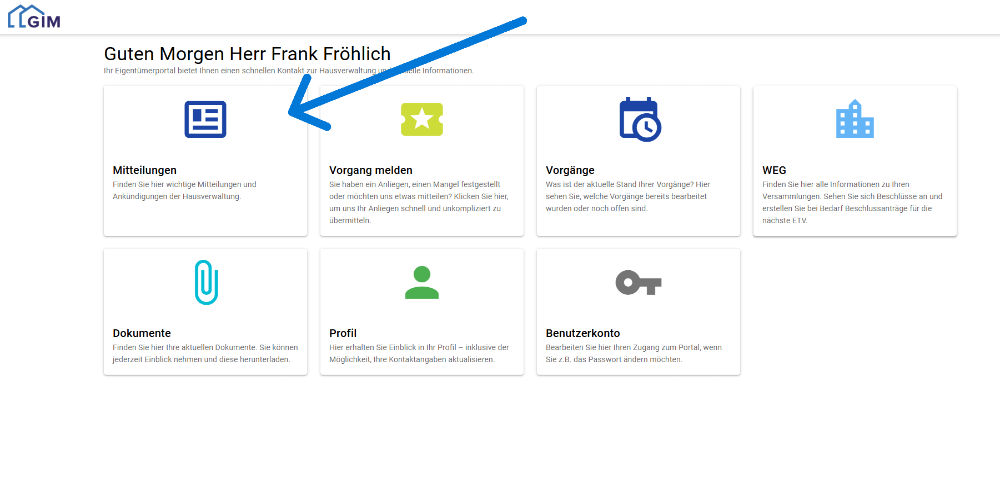Click the Benutzerkonto heading
1000x500 pixels.
click(x=583, y=333)
